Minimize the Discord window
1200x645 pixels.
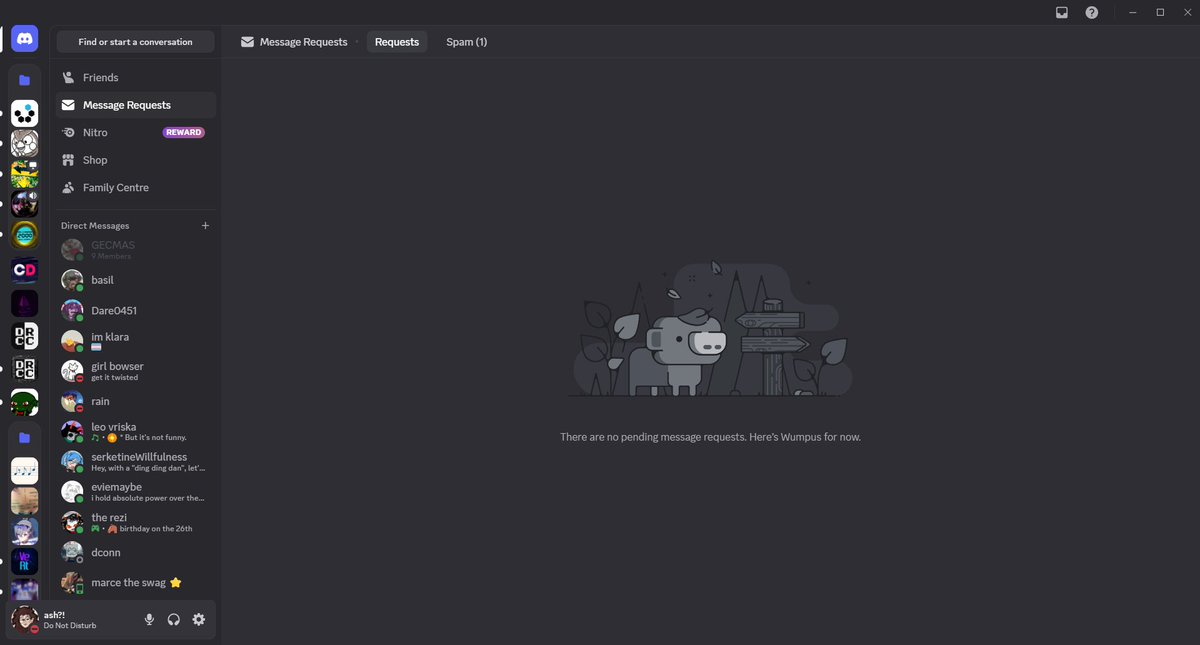(x=1132, y=12)
